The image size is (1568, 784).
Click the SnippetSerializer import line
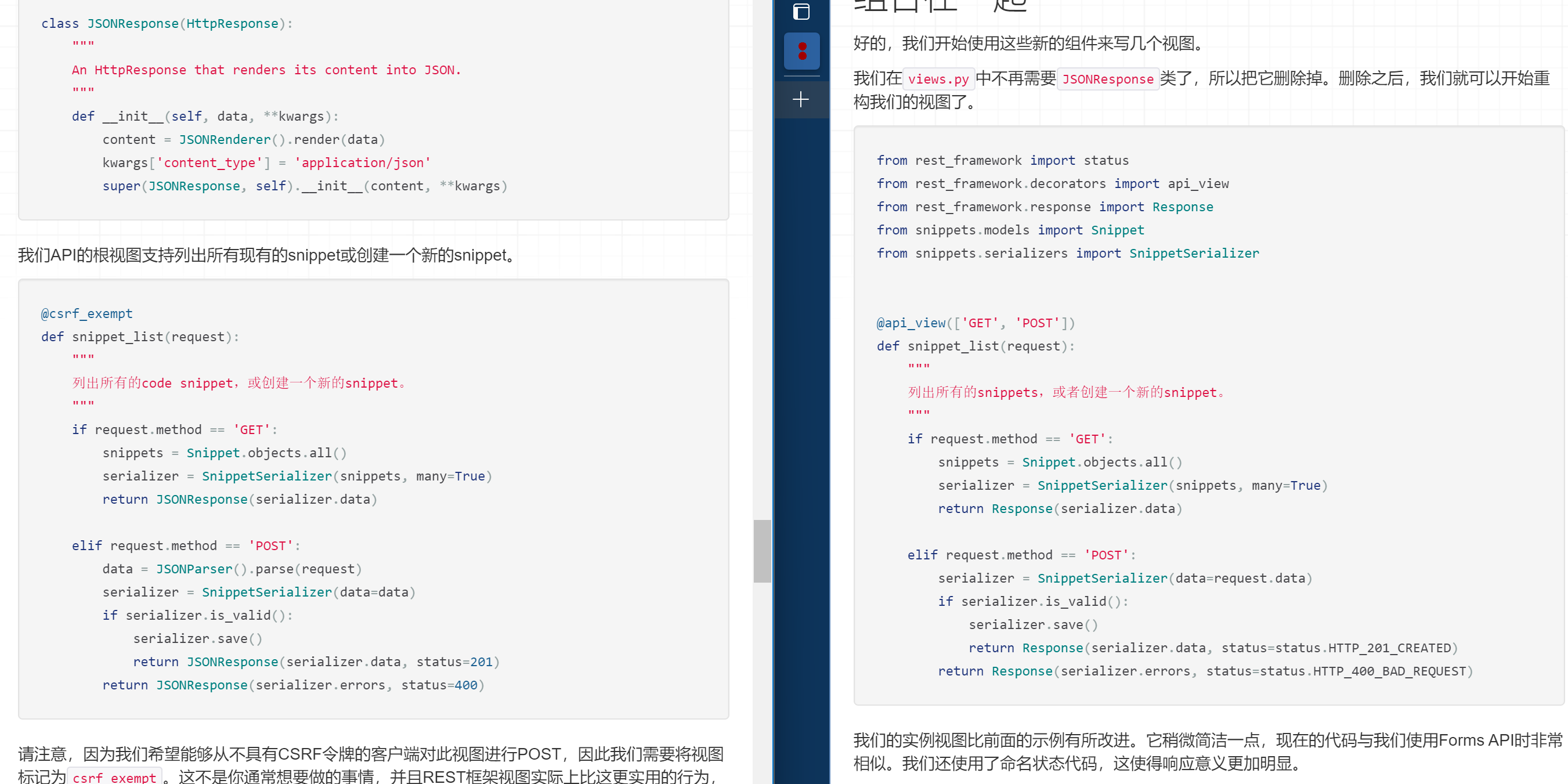click(1067, 253)
